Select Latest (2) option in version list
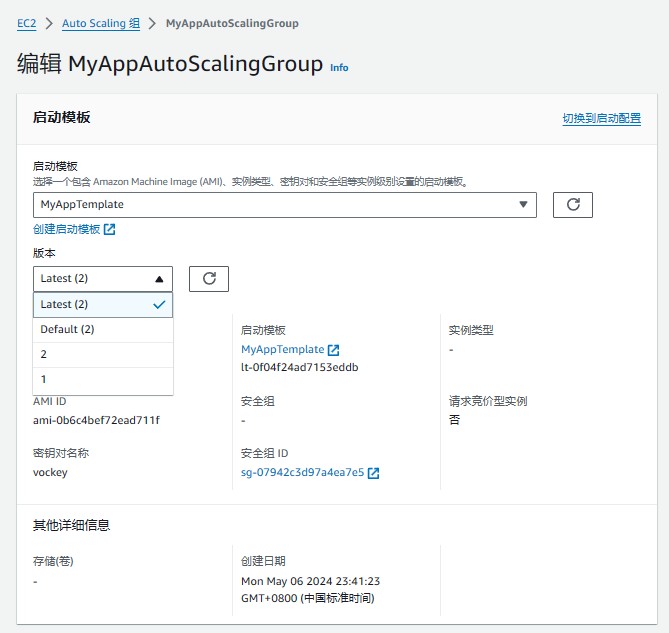 pyautogui.click(x=103, y=305)
